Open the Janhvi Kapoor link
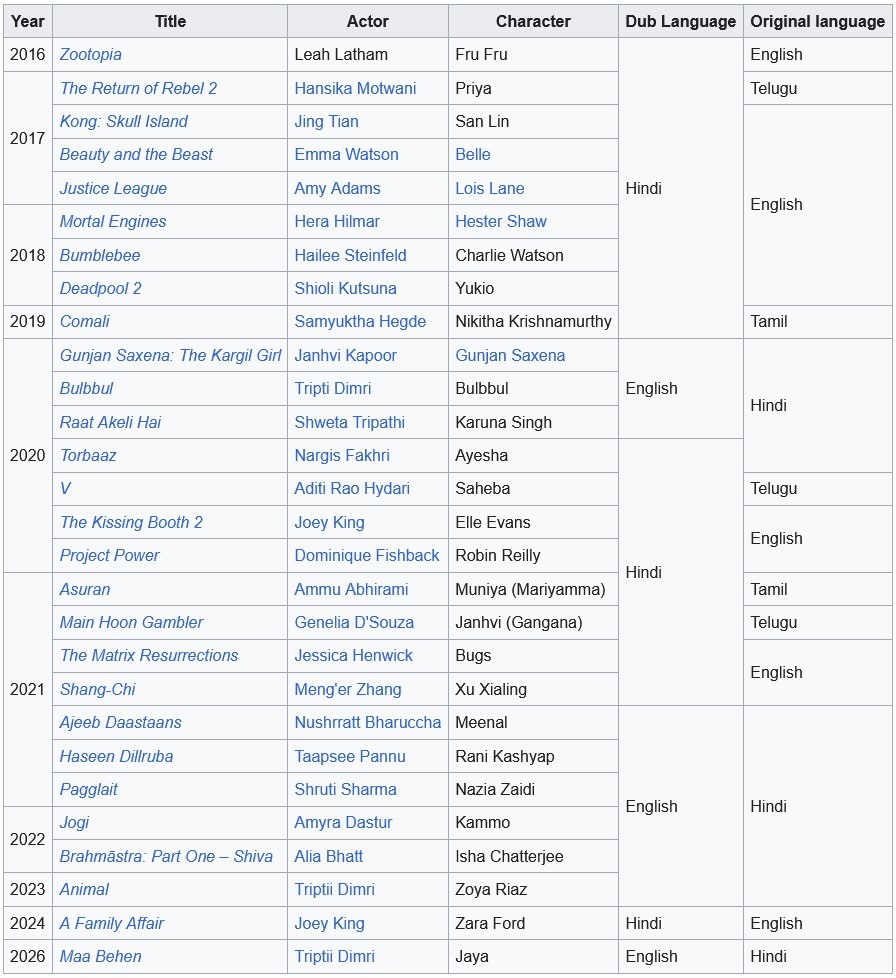The height and width of the screenshot is (978, 896). tap(345, 355)
